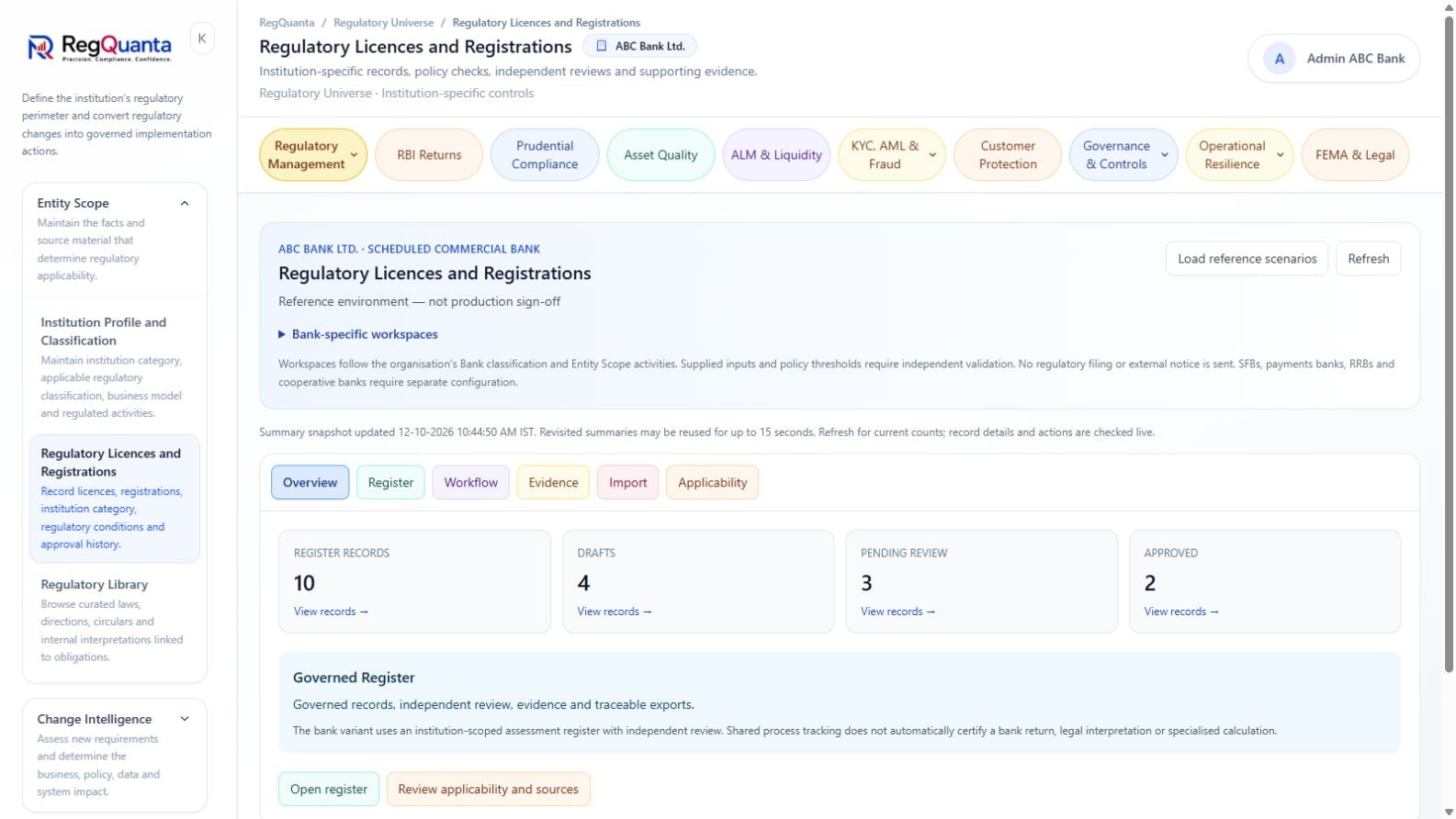Collapse the Entity Scope section chevron

[x=185, y=204]
